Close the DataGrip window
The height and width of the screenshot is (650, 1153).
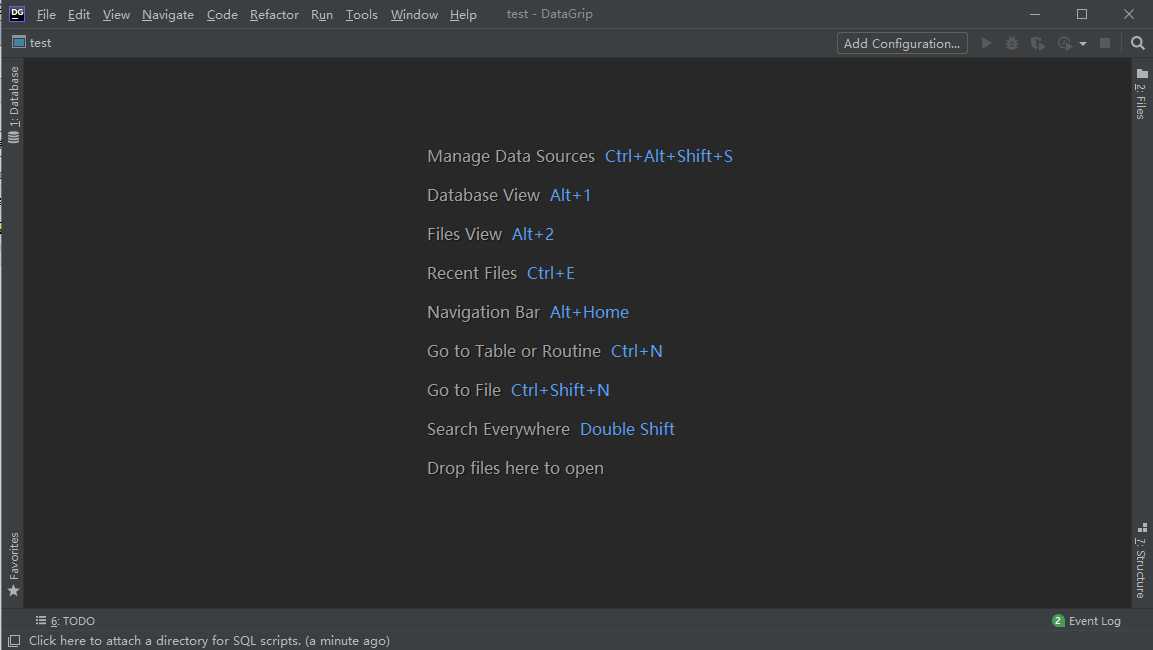pos(1129,14)
